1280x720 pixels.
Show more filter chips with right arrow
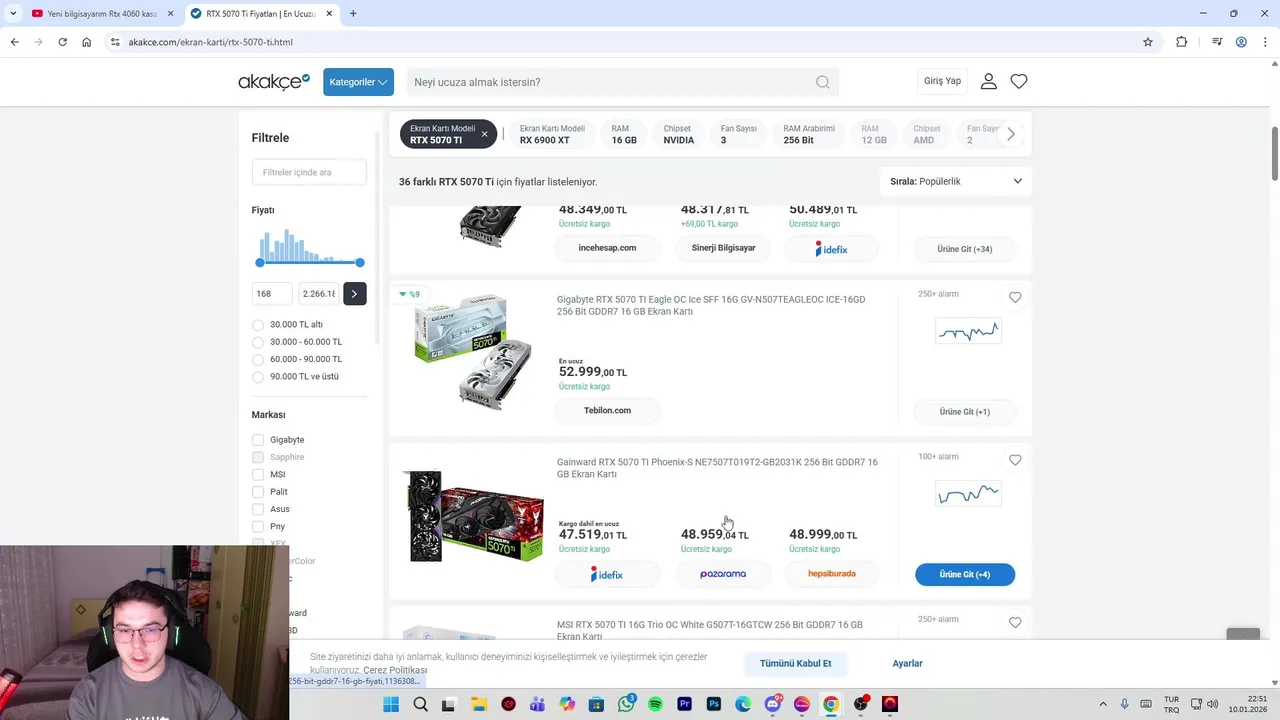(1011, 134)
